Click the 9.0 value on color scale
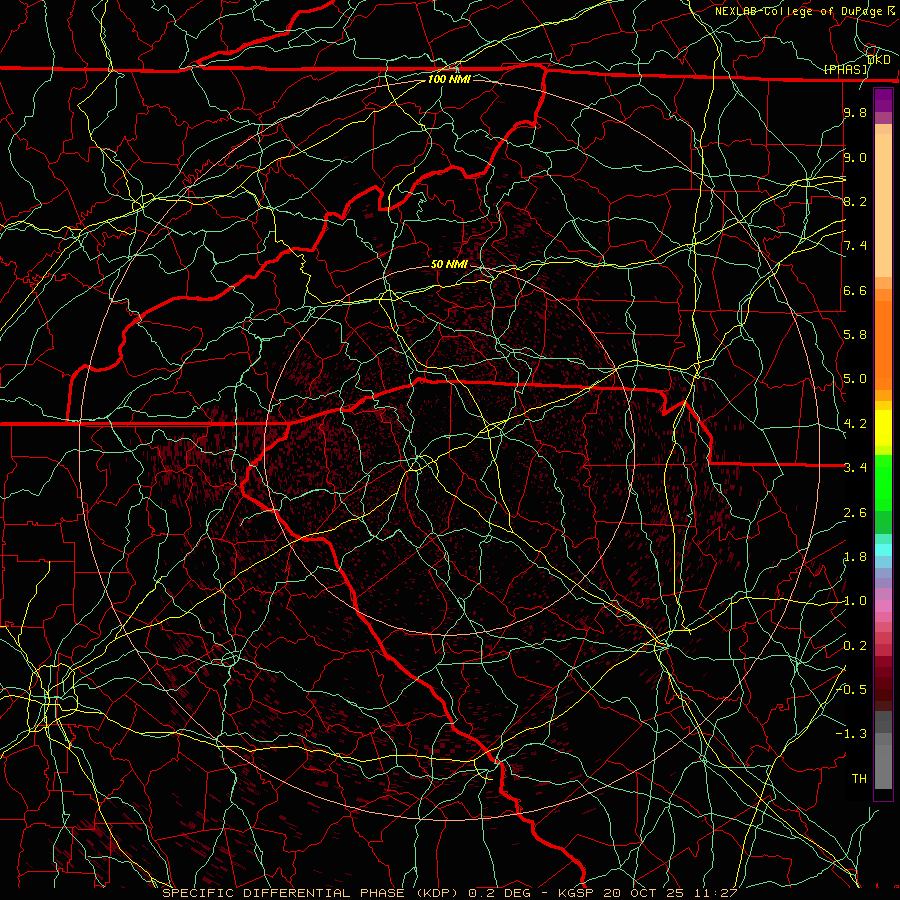This screenshot has height=900, width=900. 855,157
